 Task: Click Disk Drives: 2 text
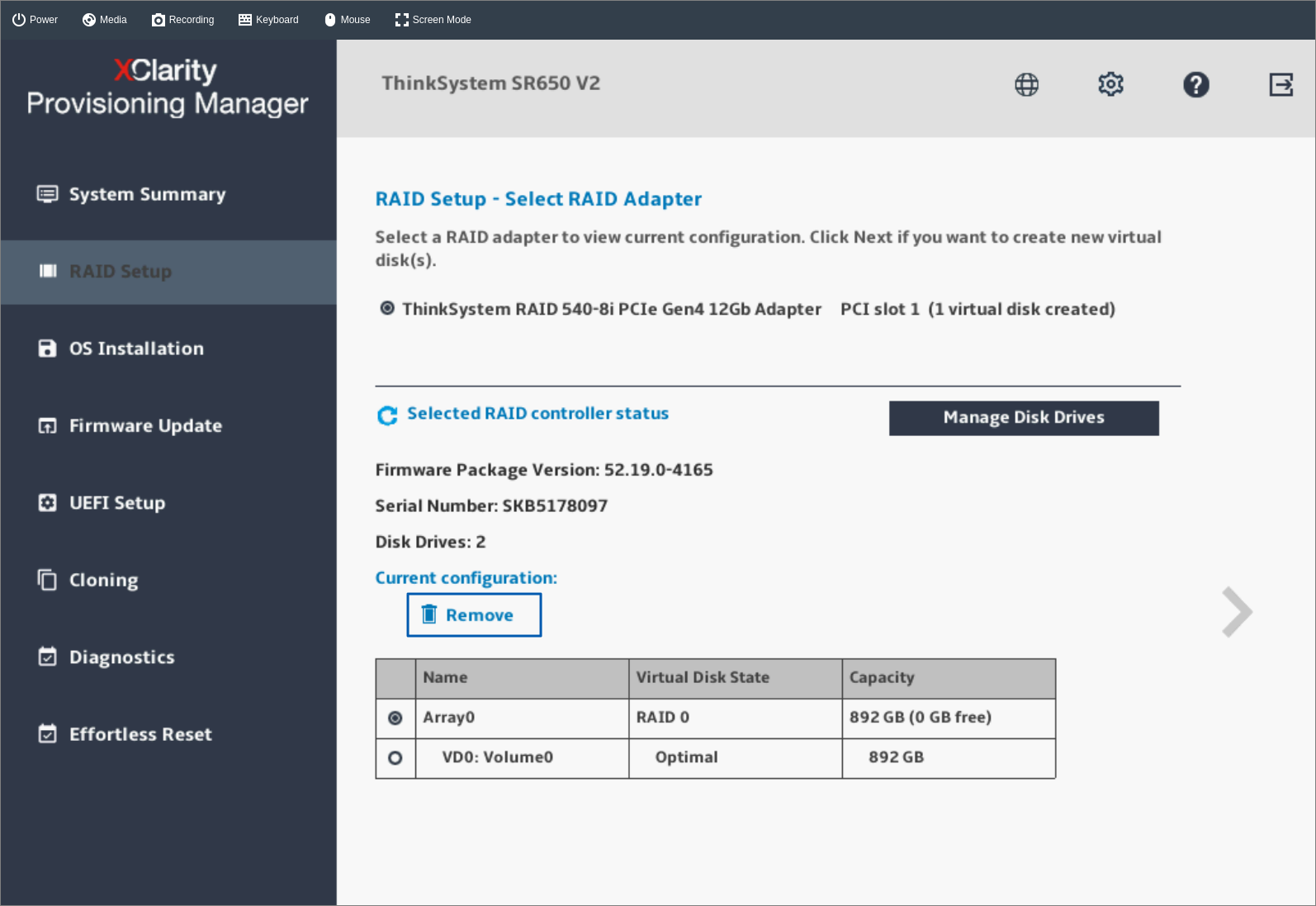click(x=430, y=543)
